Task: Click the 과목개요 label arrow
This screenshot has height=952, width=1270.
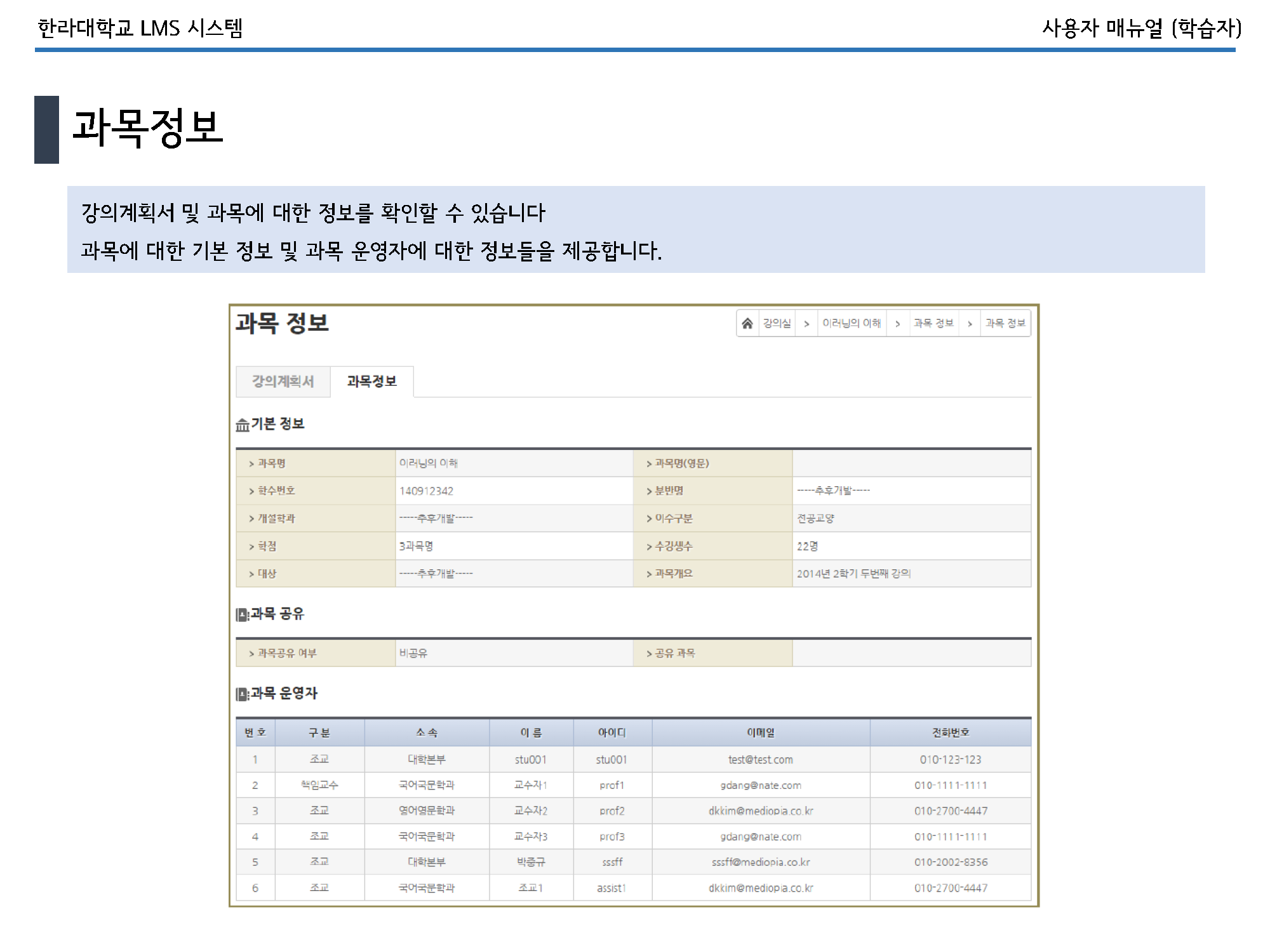Action: (649, 574)
